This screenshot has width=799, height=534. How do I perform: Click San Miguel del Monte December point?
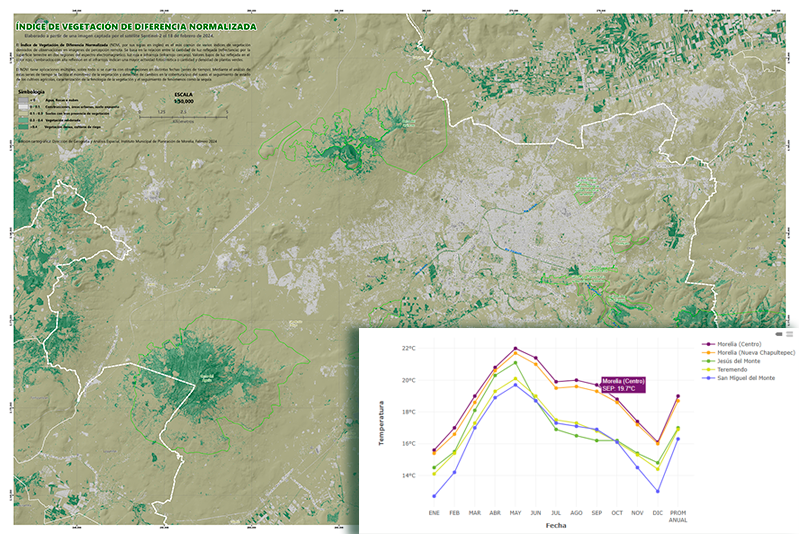coord(657,491)
